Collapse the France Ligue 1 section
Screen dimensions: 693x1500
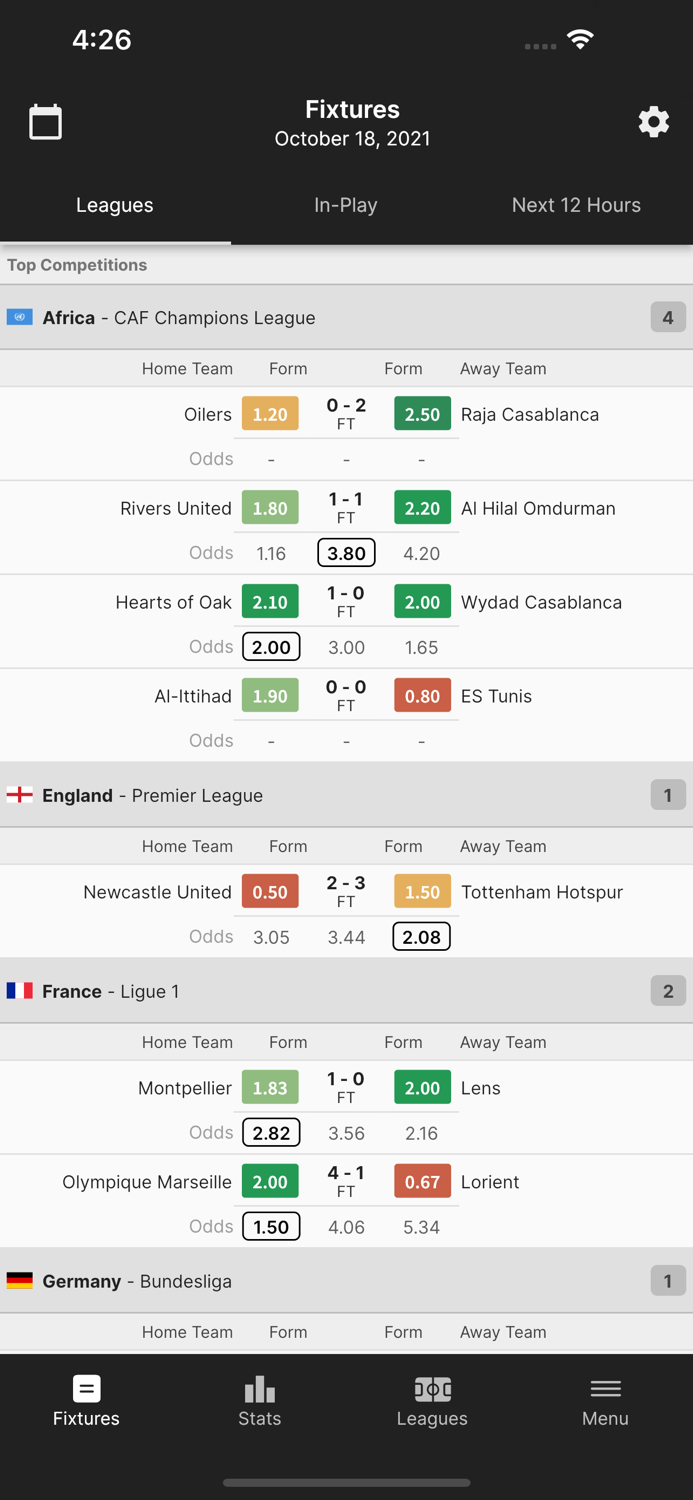click(346, 991)
